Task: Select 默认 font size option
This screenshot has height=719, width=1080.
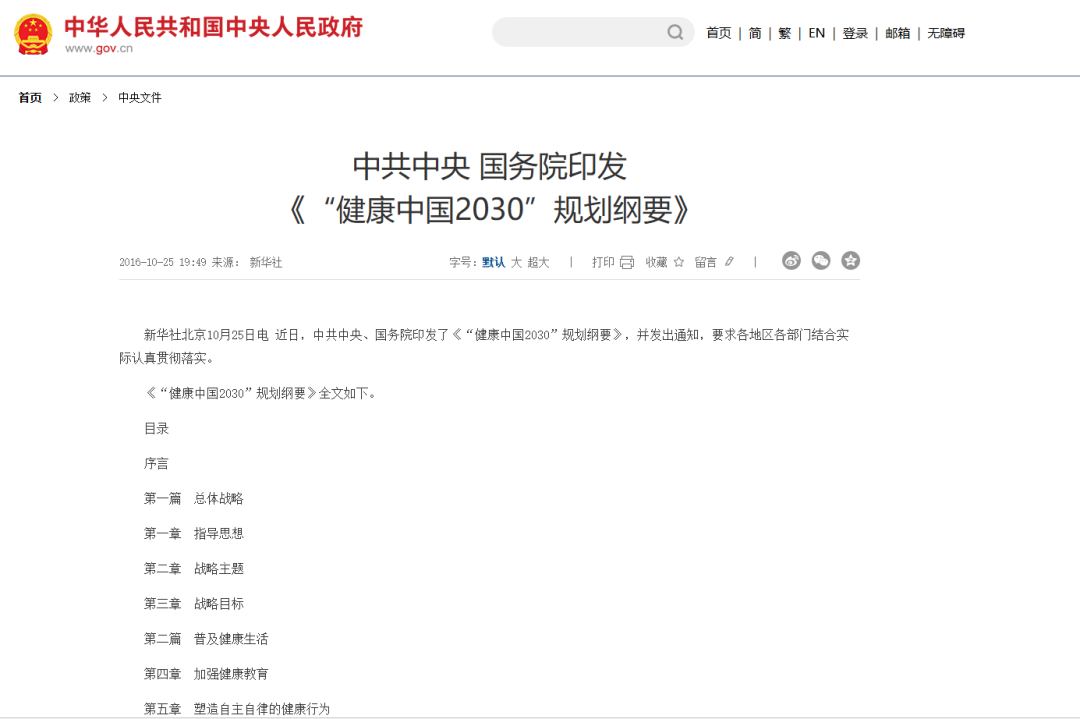Action: 493,262
